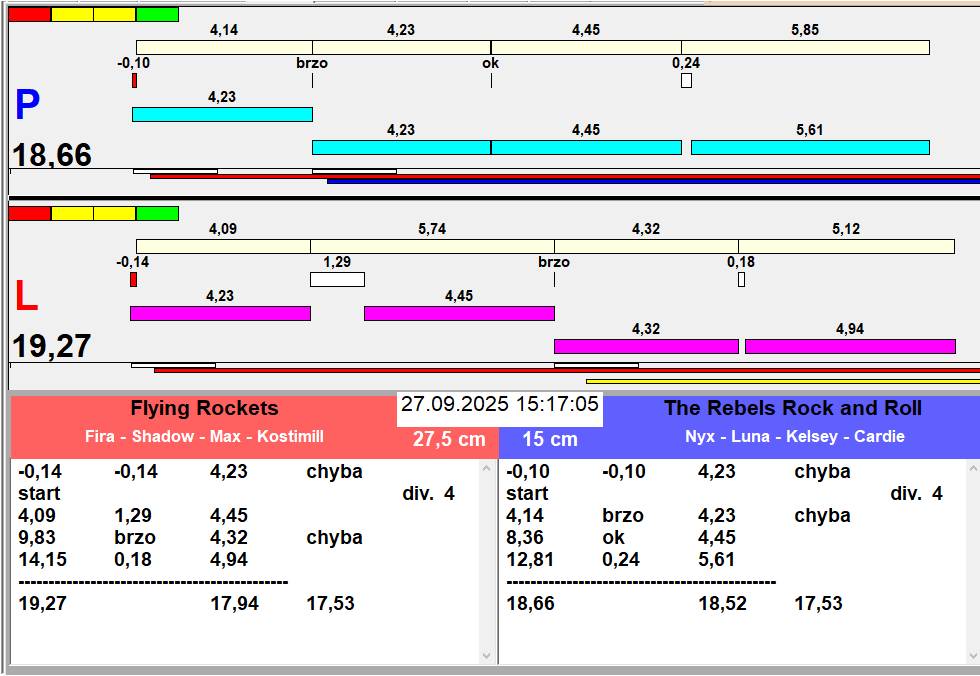Click the 17,94 value in Flying Rockets totals
The width and height of the screenshot is (980, 676).
click(x=234, y=604)
